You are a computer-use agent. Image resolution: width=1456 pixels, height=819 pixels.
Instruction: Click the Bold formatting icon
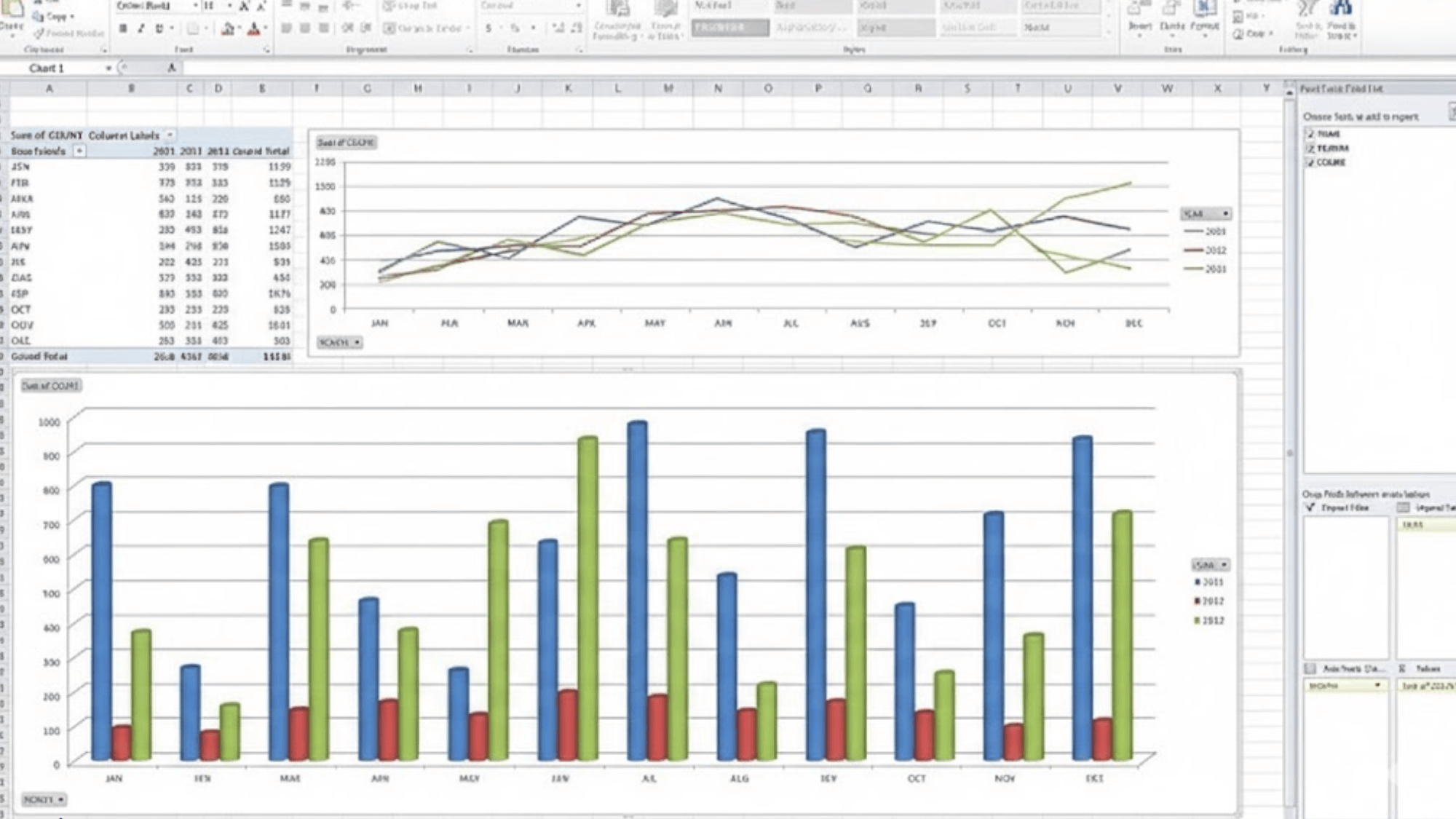(123, 28)
